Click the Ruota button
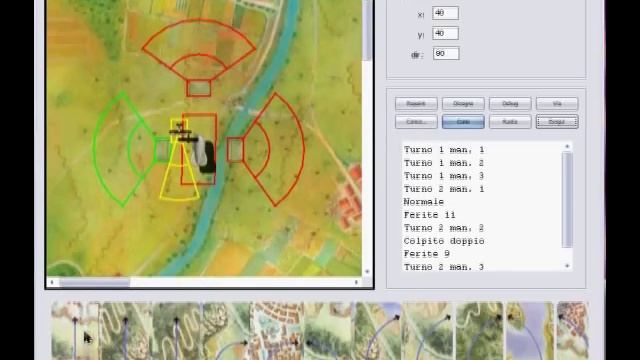 coord(510,122)
